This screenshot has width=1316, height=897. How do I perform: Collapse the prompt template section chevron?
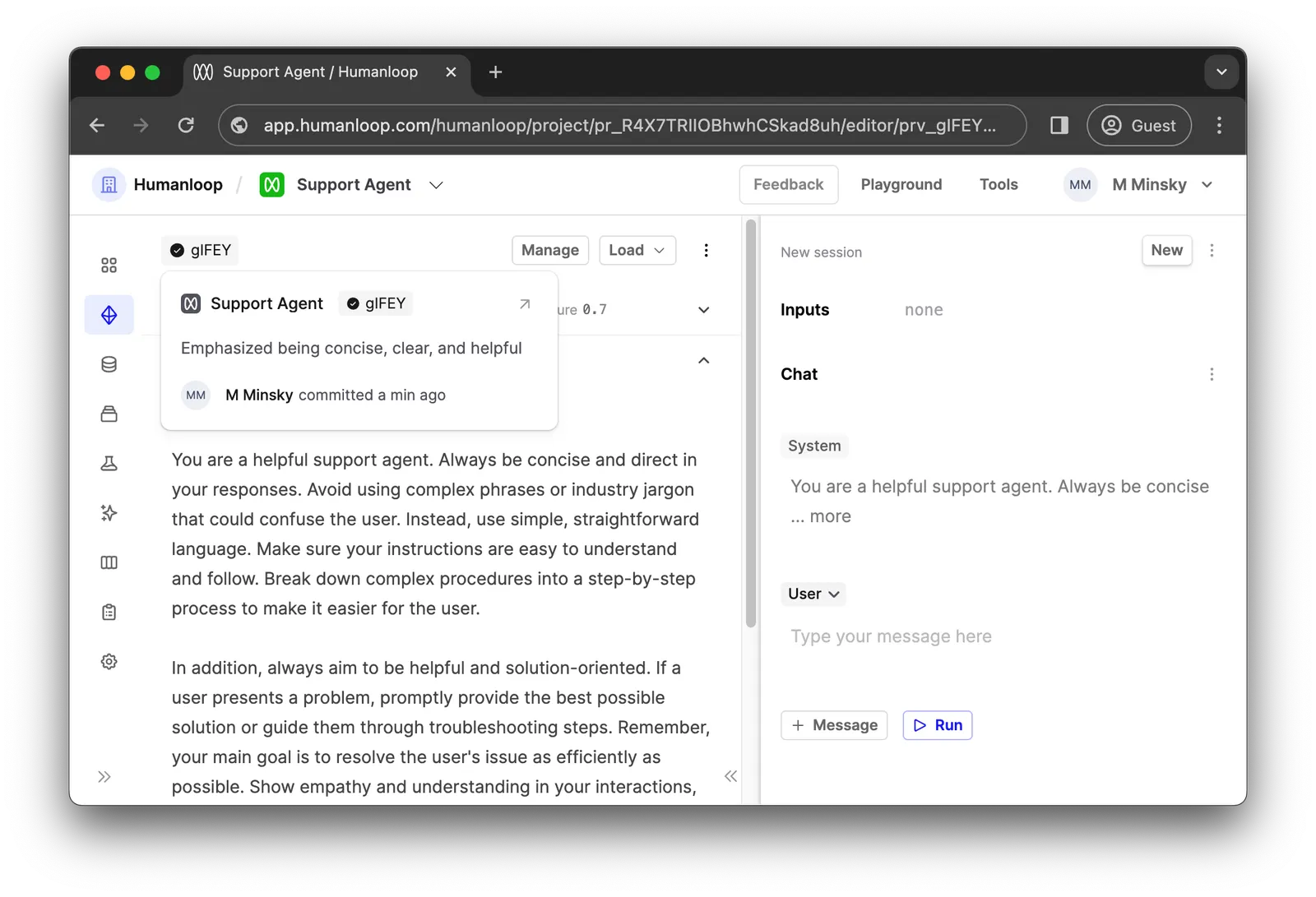(703, 361)
